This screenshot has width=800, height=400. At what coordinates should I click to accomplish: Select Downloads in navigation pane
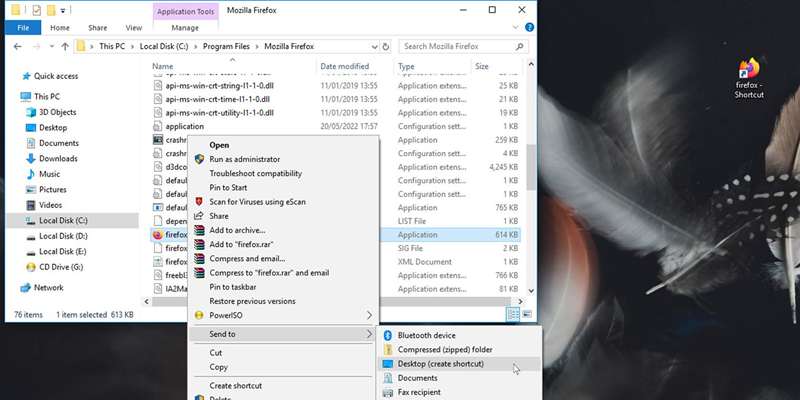click(x=58, y=159)
